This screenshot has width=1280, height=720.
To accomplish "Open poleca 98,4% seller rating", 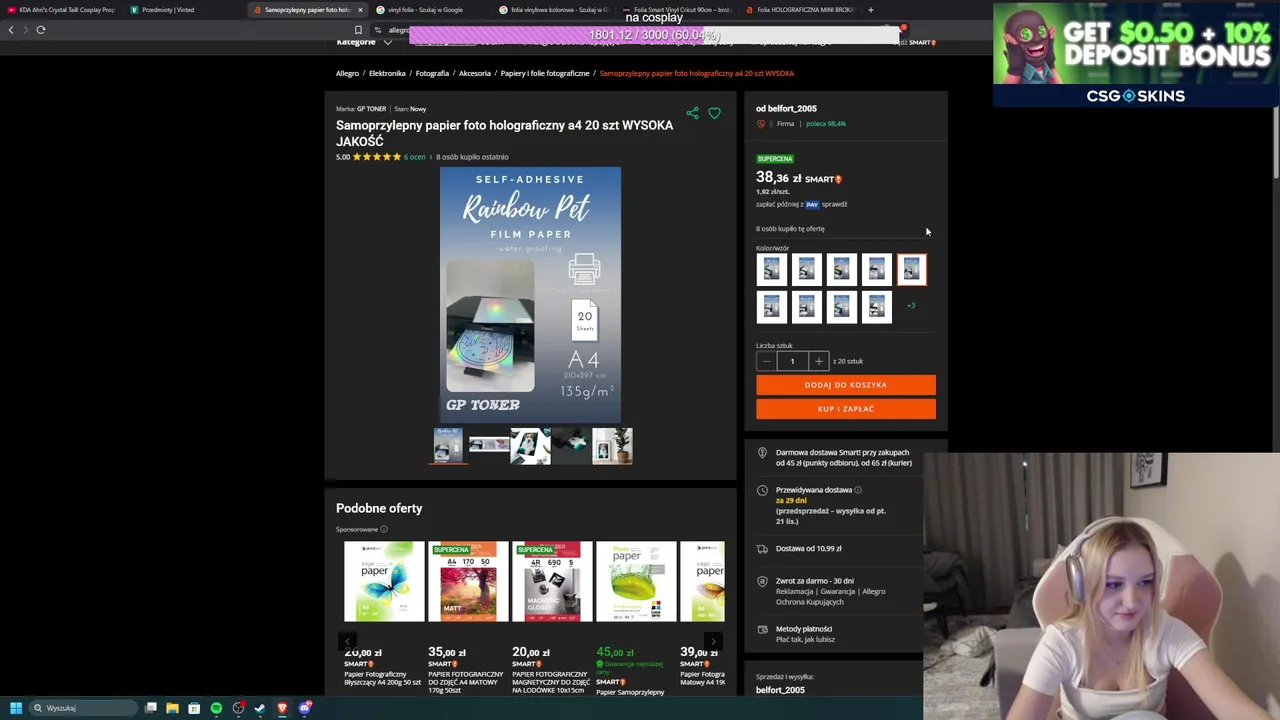I will (x=826, y=124).
